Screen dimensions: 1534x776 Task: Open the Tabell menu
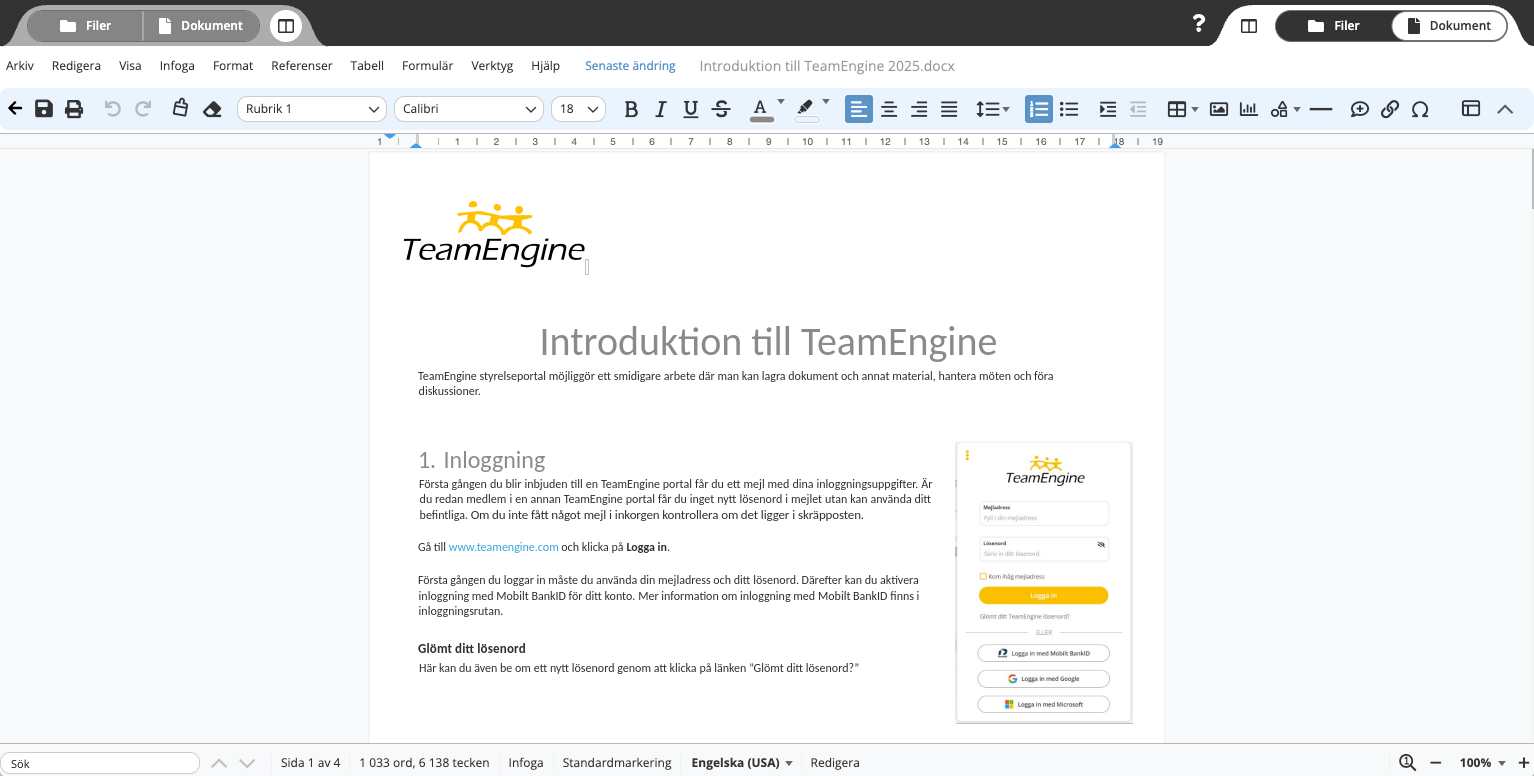tap(367, 66)
